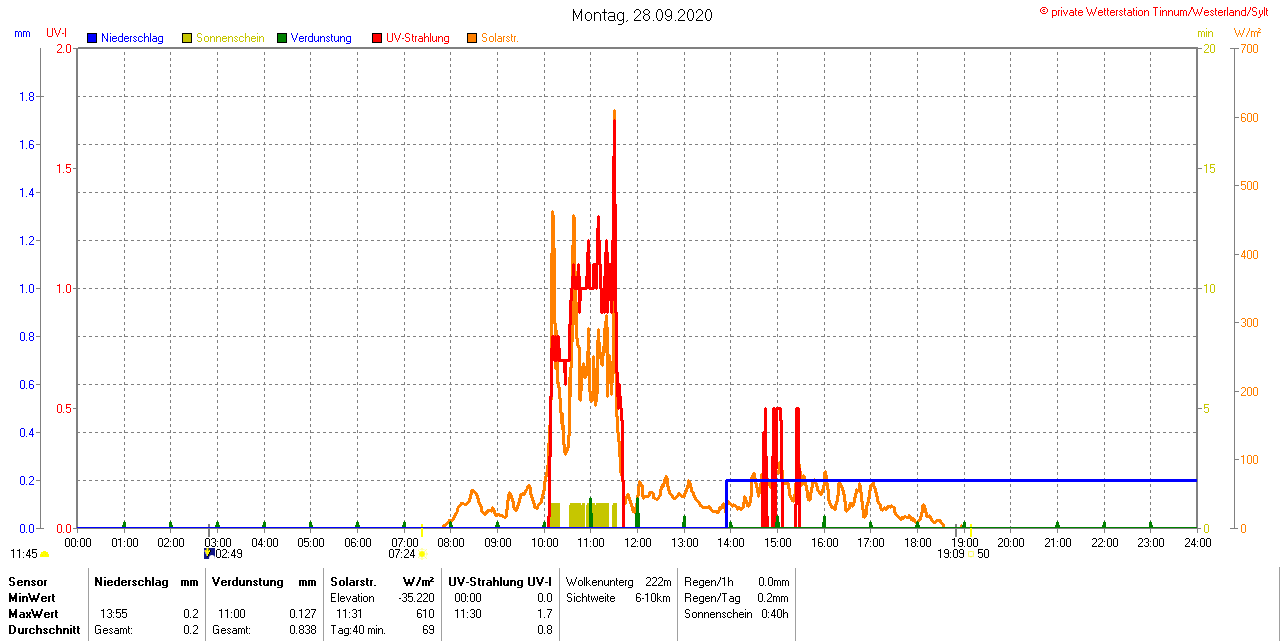Click the 1.8 mark on the blue mm axis
The height and width of the screenshot is (641, 1280).
point(27,97)
